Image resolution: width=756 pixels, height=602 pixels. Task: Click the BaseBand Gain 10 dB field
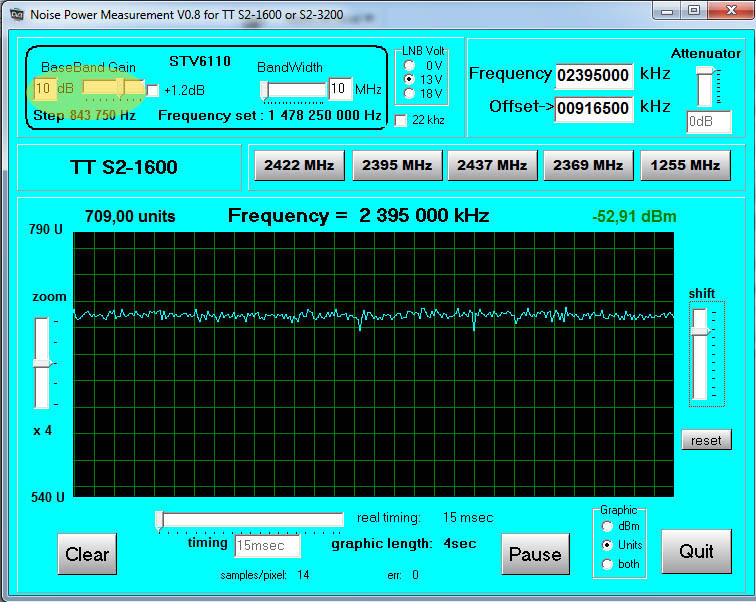click(45, 89)
